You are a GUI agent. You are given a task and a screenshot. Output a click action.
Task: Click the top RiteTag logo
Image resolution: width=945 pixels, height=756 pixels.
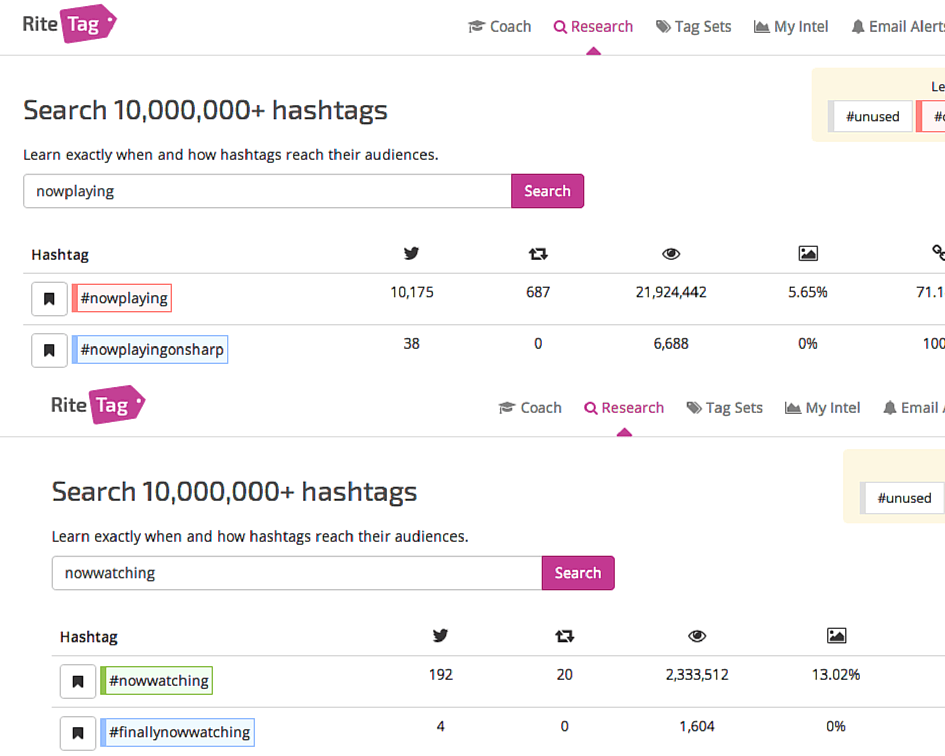click(69, 24)
